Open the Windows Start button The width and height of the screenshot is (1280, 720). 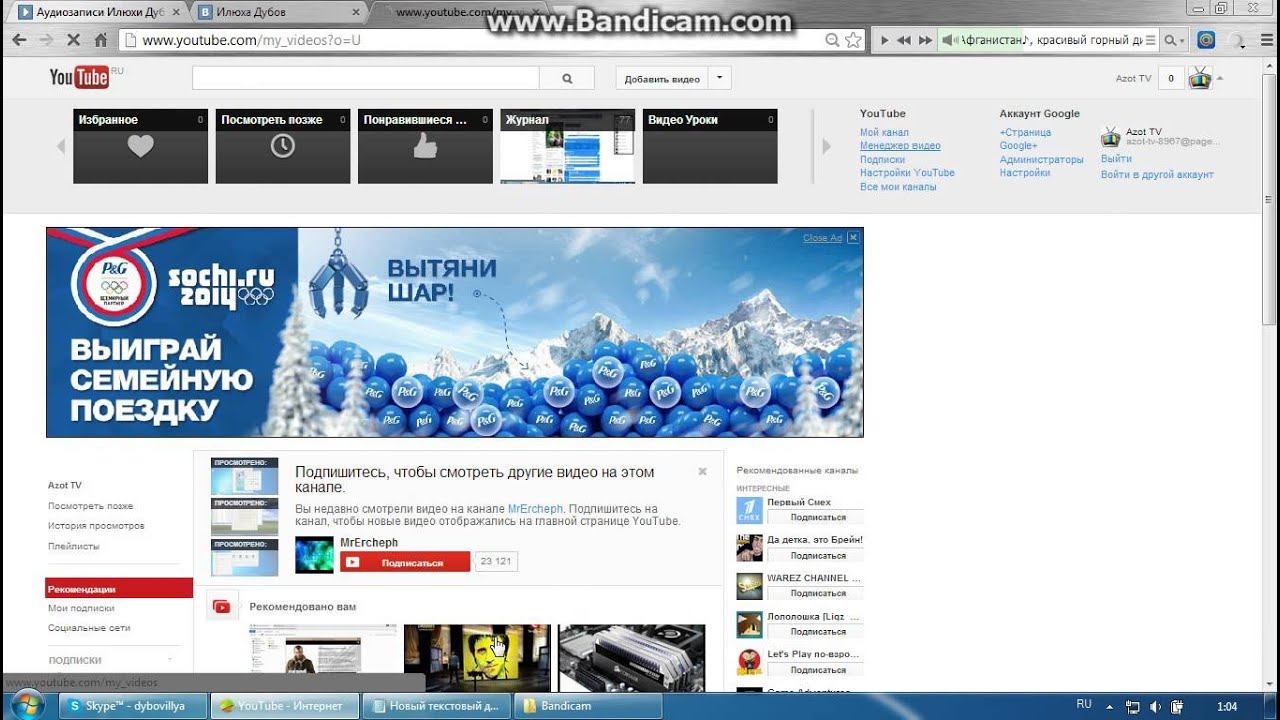28,705
